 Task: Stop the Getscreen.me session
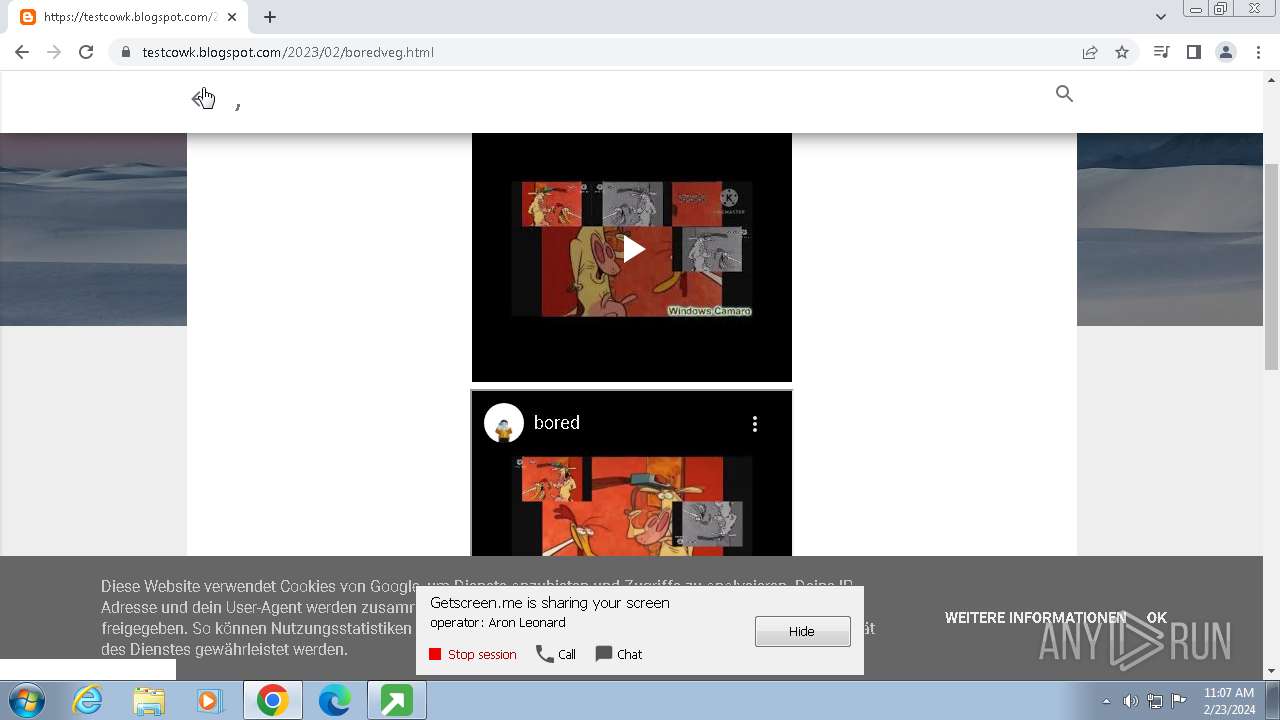[473, 654]
